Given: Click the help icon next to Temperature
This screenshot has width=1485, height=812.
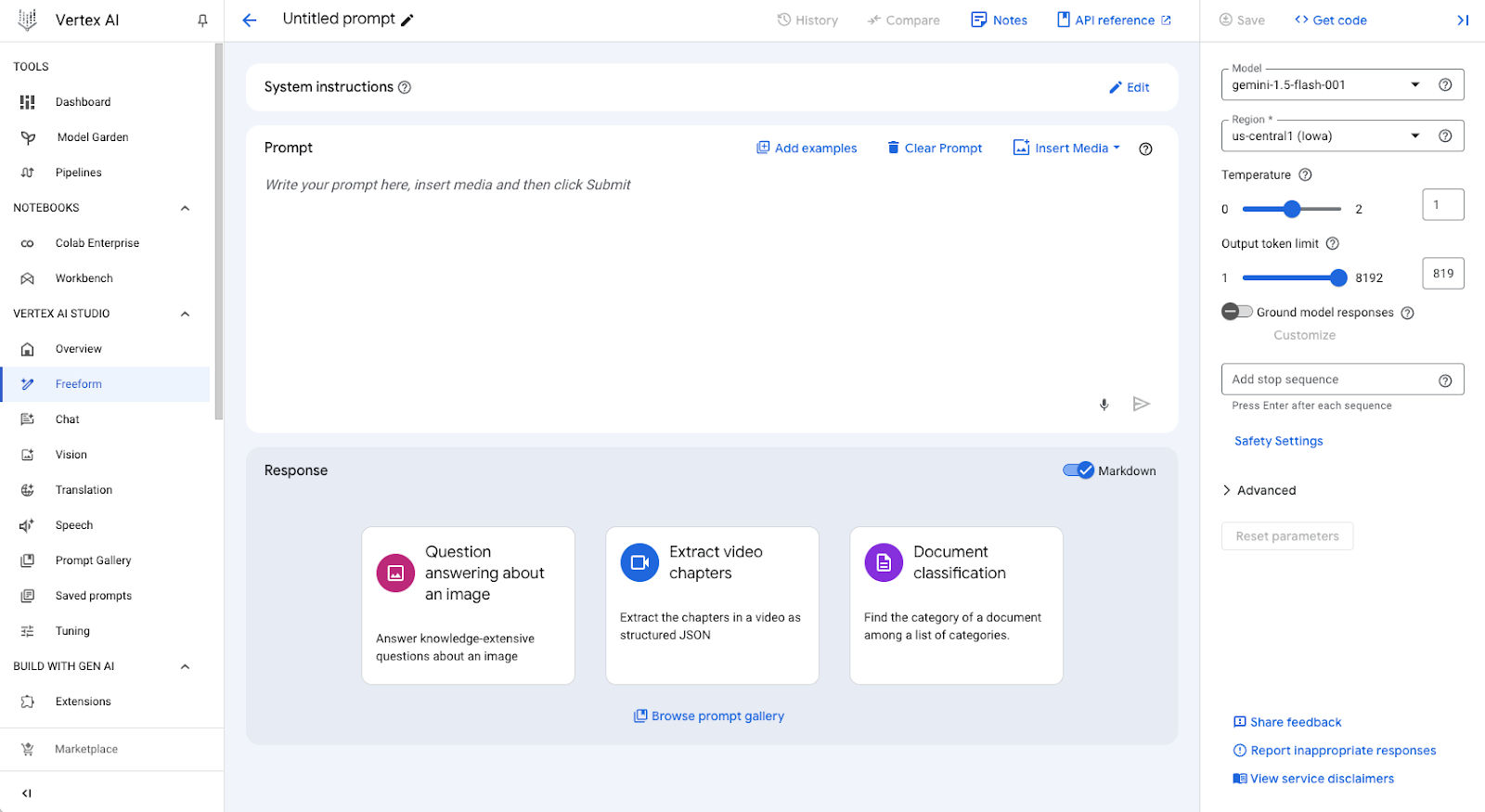Looking at the screenshot, I should click(1305, 174).
